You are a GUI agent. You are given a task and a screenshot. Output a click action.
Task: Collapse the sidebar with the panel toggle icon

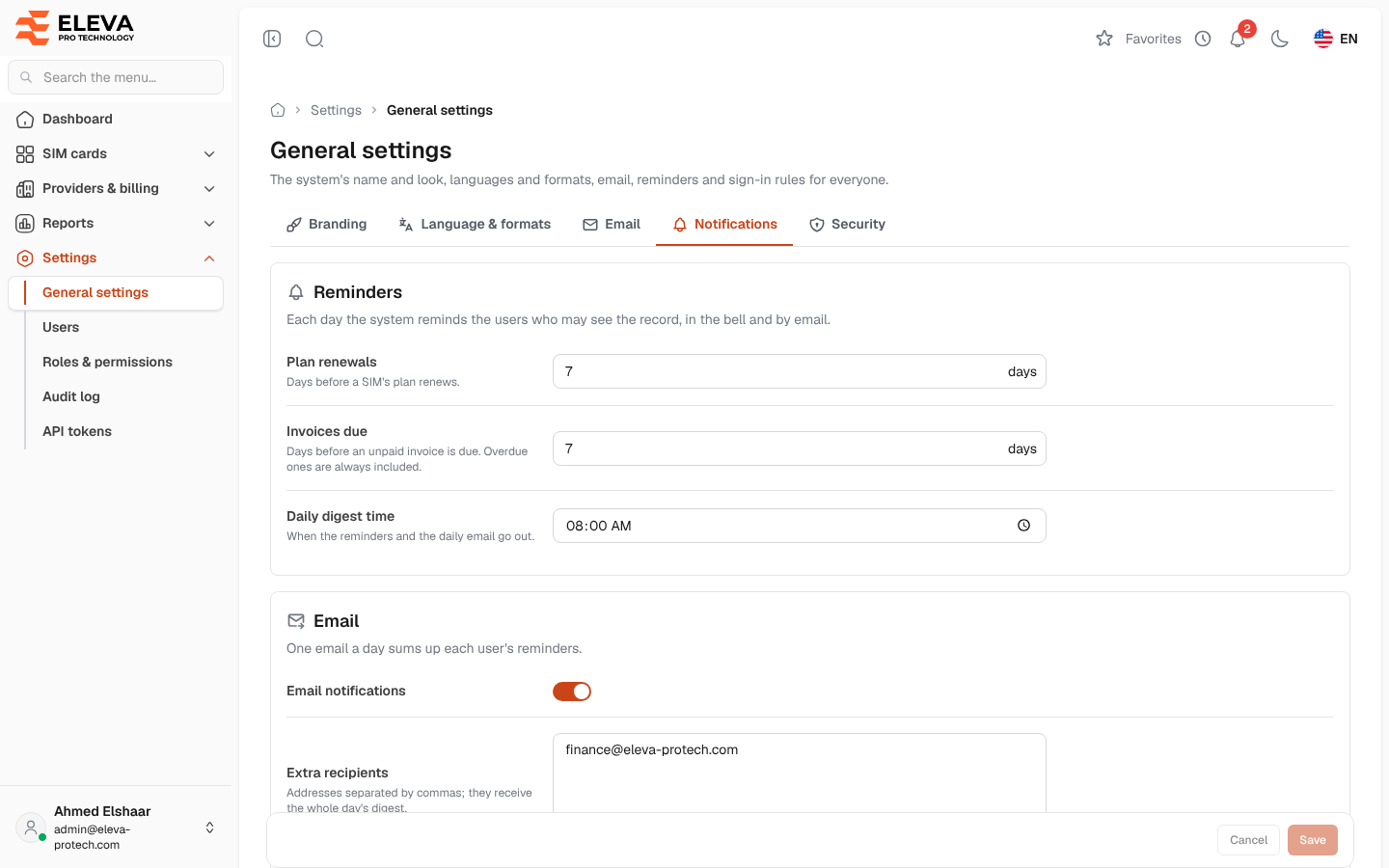272,39
